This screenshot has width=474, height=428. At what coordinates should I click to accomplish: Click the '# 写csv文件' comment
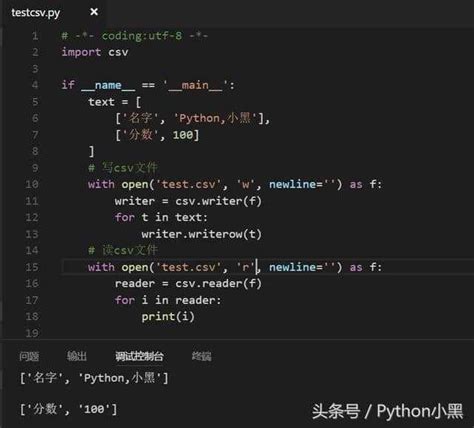point(122,168)
